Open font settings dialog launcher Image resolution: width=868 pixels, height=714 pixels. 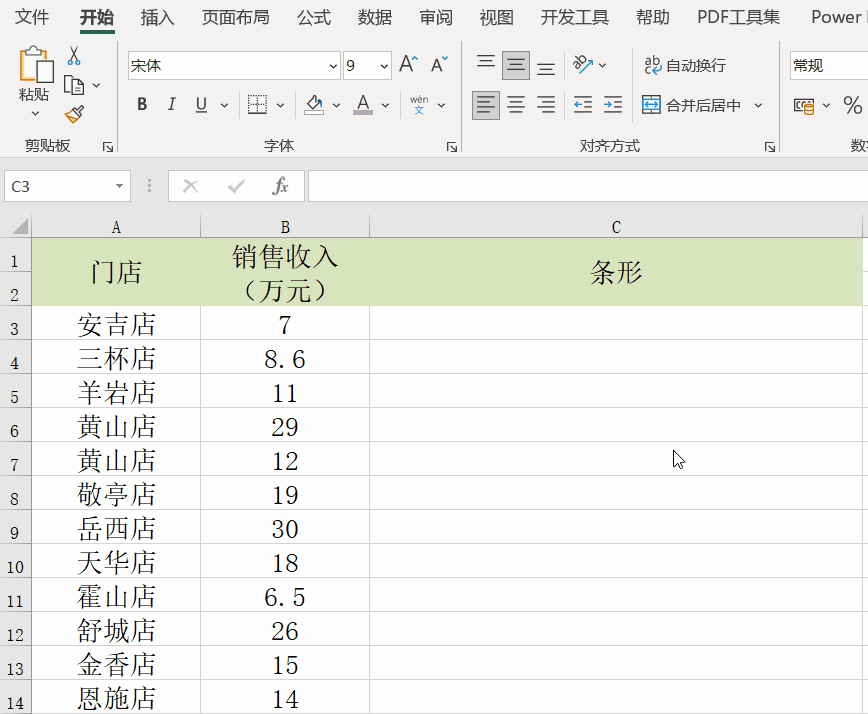452,147
